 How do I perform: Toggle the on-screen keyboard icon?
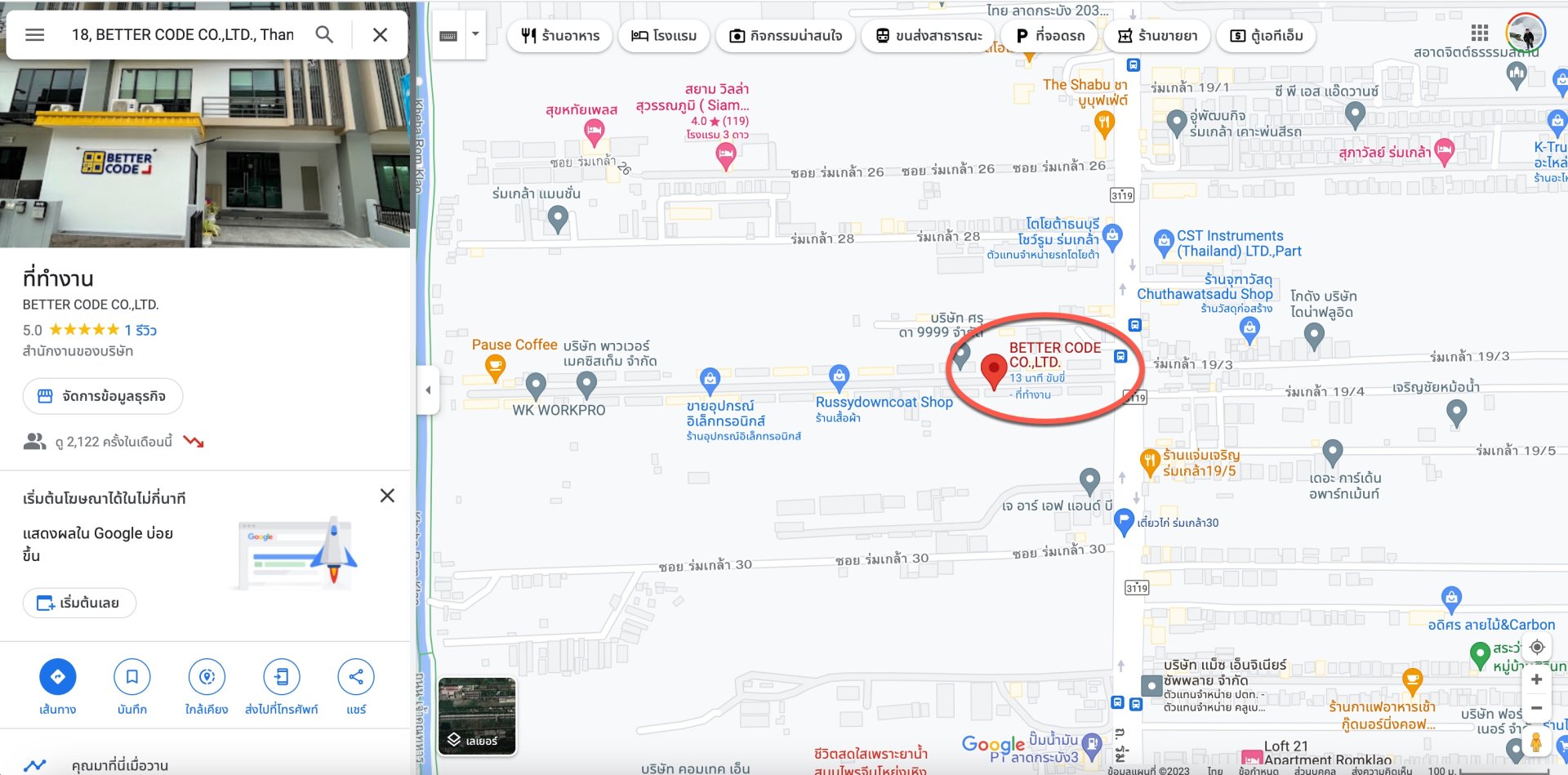point(448,36)
